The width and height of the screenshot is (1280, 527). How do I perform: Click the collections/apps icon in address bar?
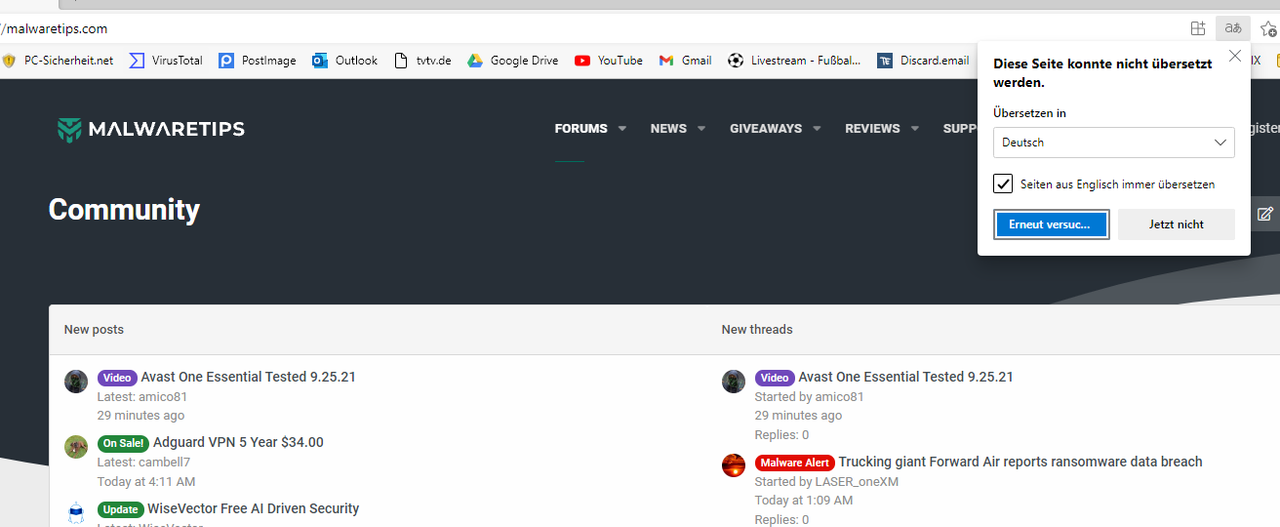pos(1198,28)
